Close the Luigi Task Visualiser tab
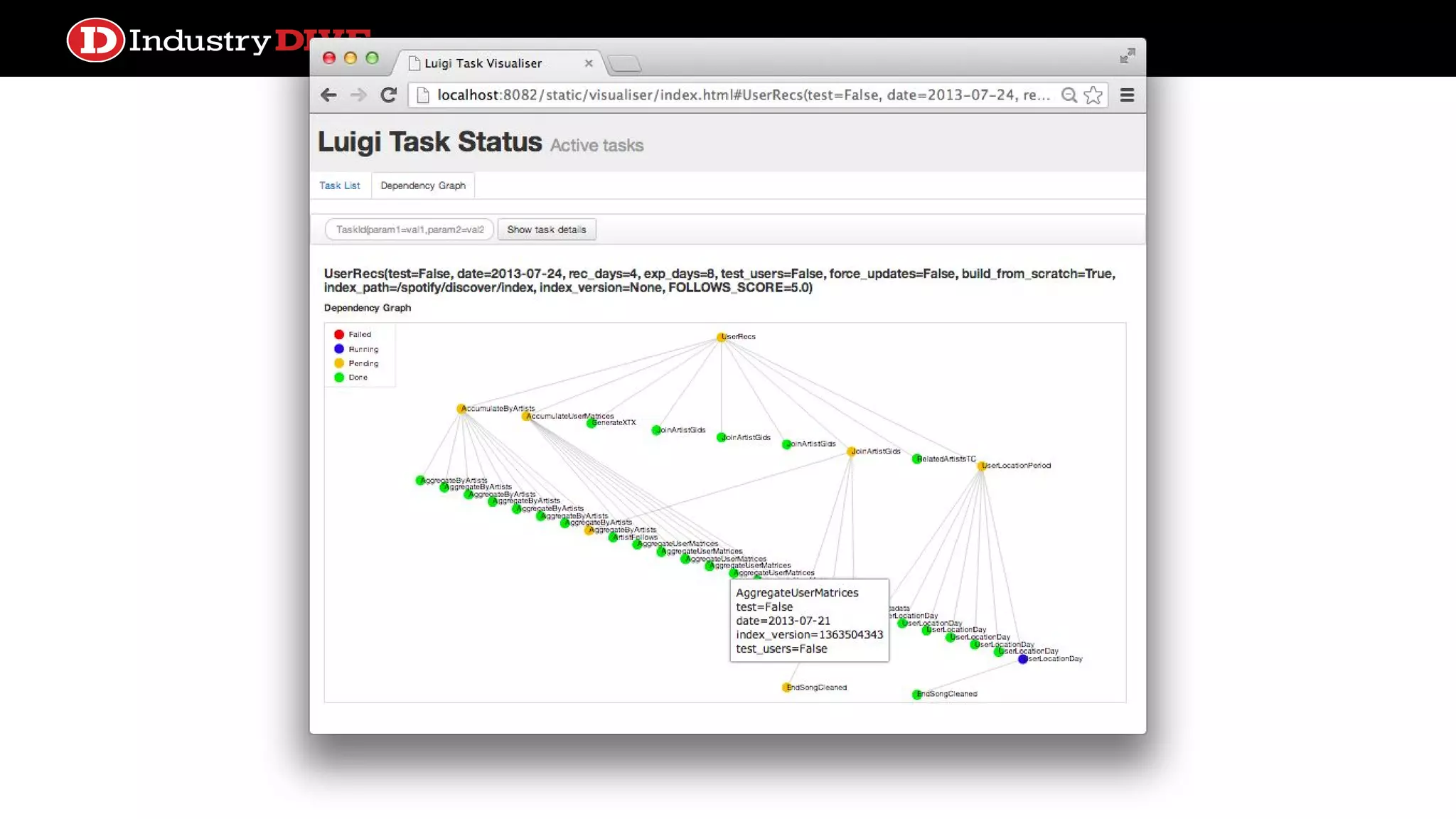Image resolution: width=1456 pixels, height=819 pixels. coord(589,63)
